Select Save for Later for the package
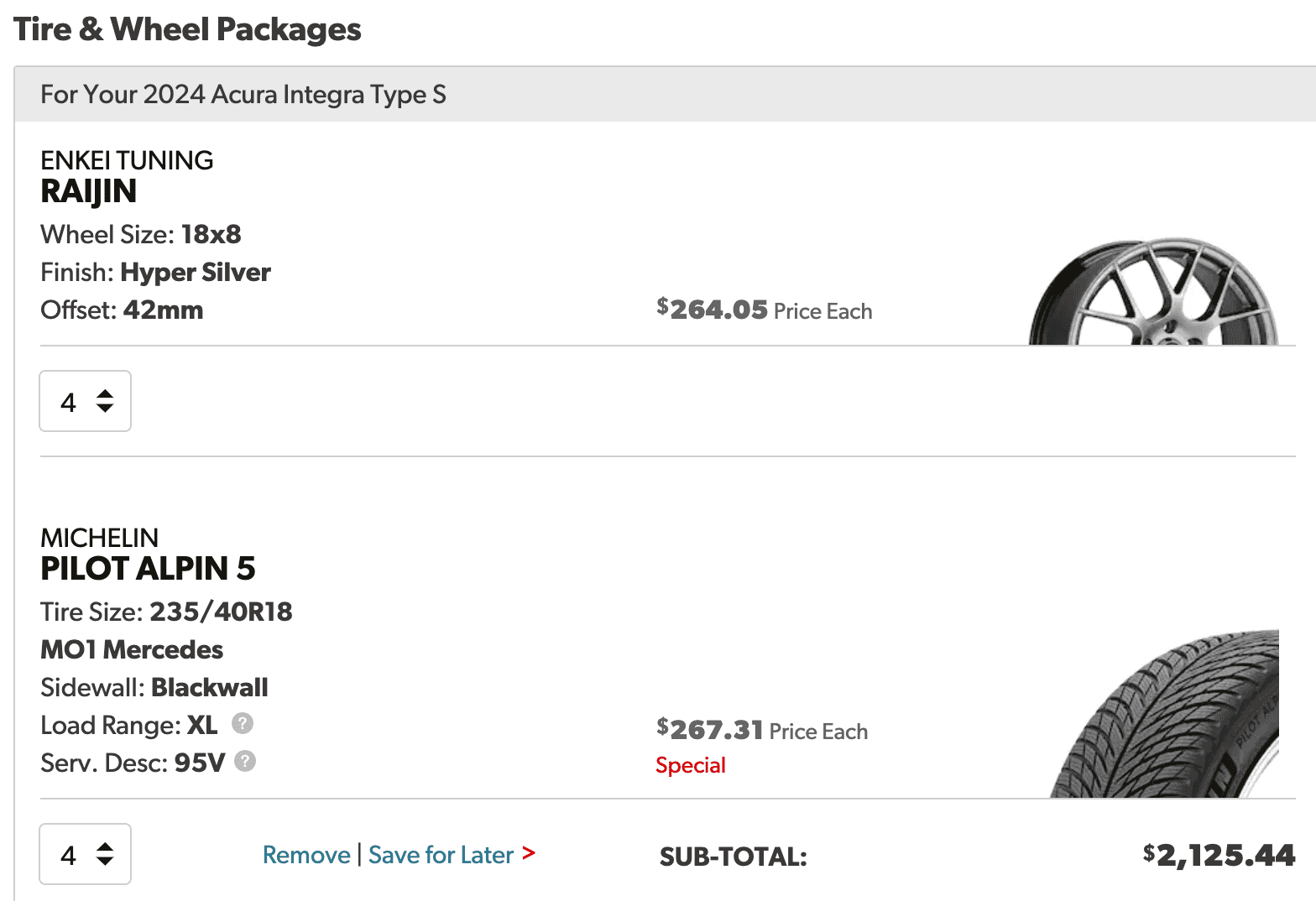Image resolution: width=1316 pixels, height=901 pixels. coord(441,854)
